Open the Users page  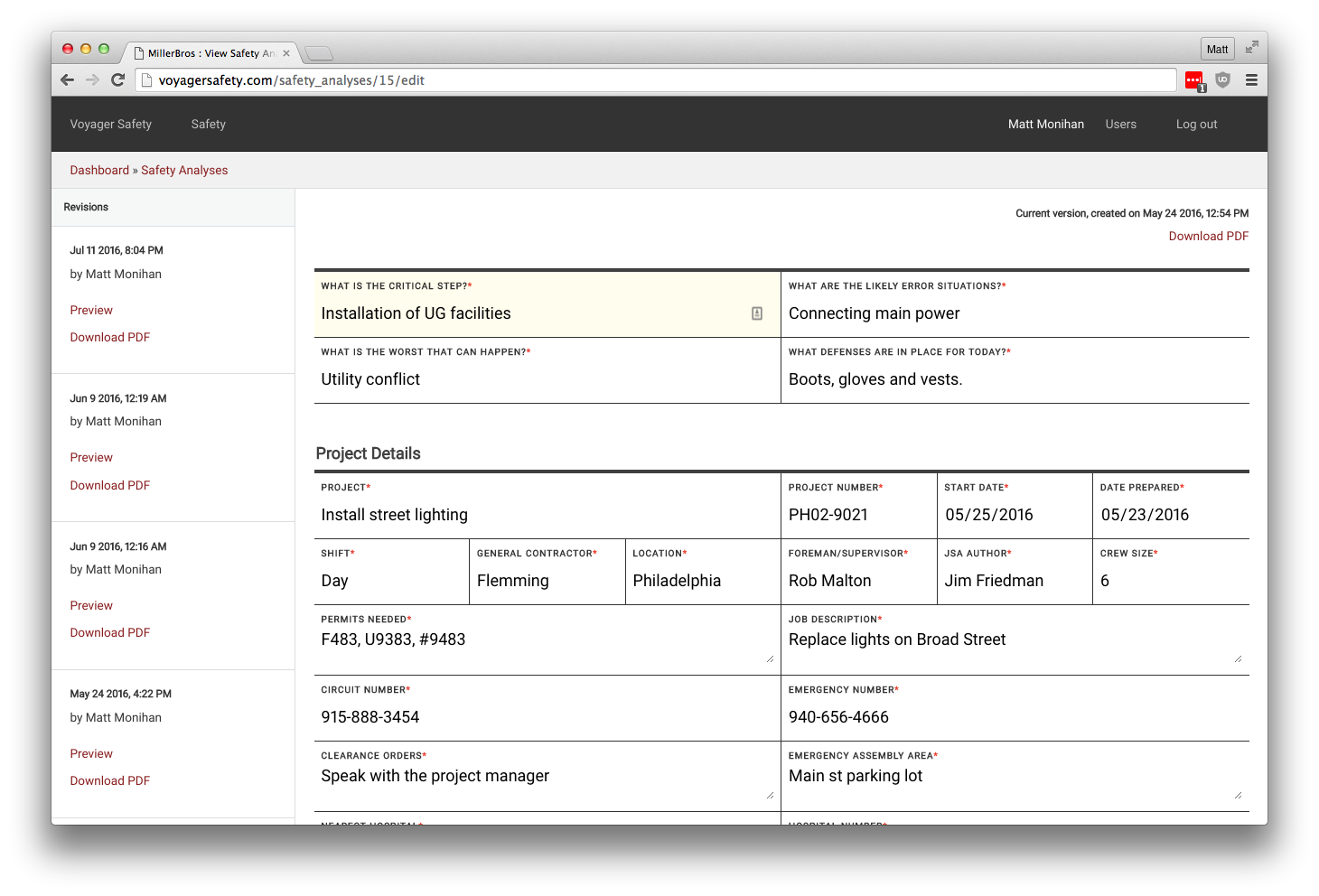[x=1121, y=125]
